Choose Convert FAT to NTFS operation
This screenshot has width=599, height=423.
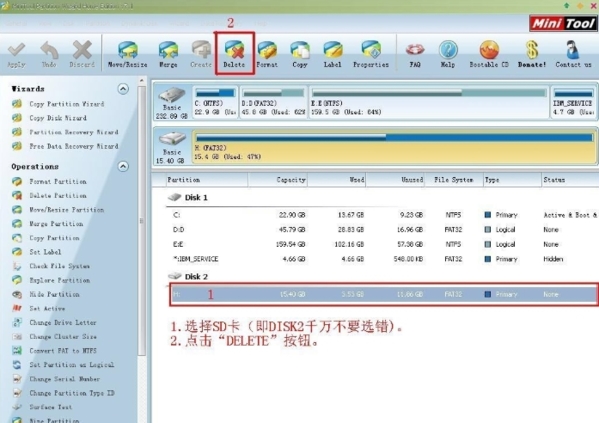point(54,351)
